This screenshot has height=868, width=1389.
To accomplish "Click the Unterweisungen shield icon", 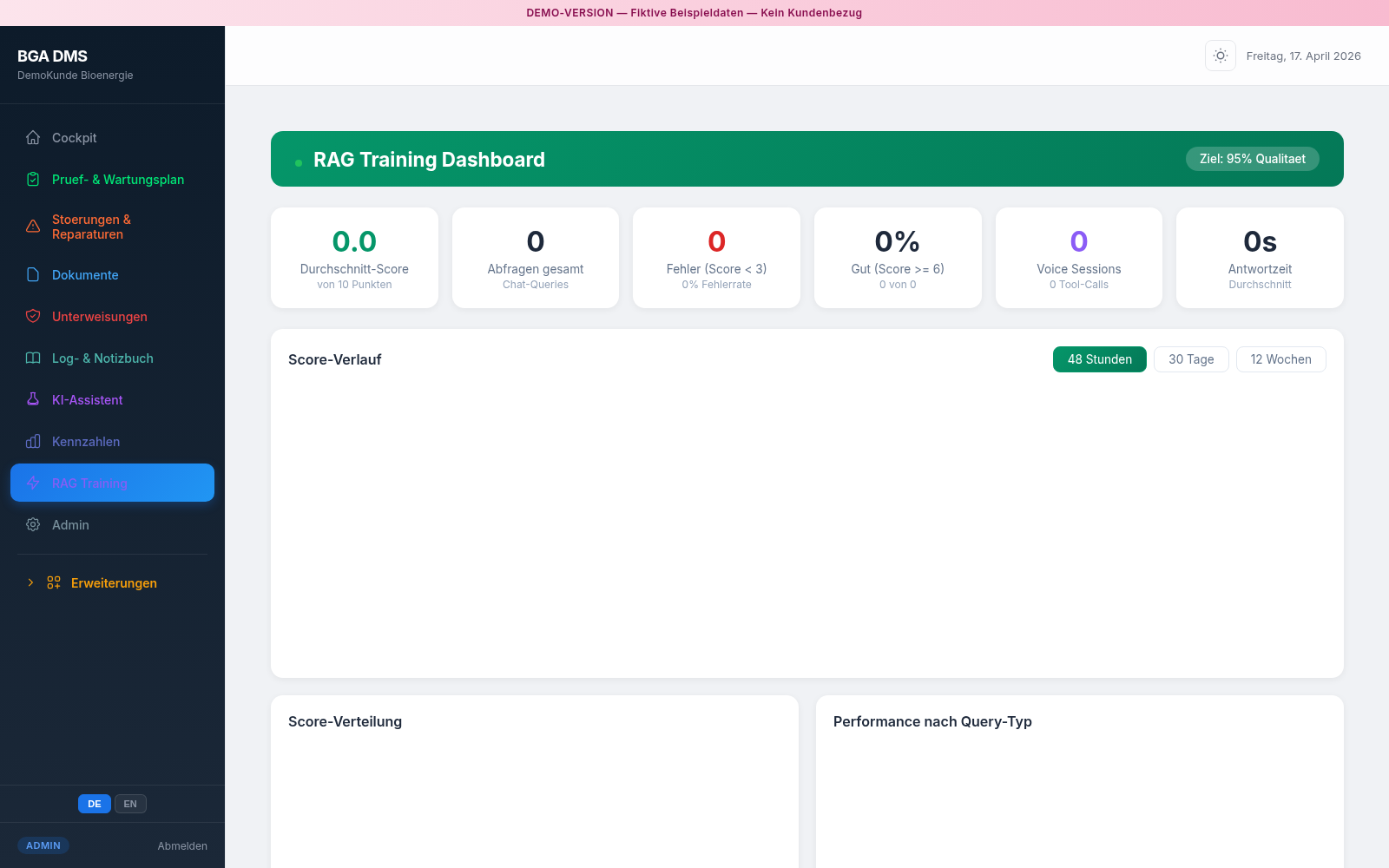I will [x=33, y=316].
